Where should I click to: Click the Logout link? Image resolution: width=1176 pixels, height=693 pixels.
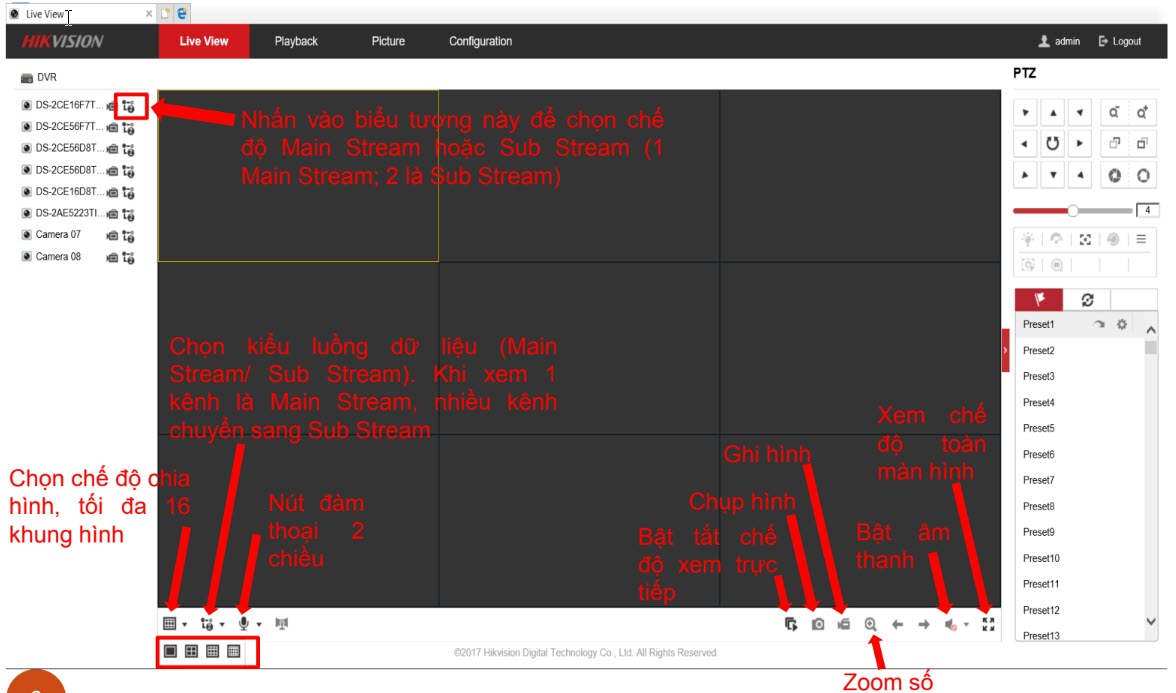pos(1119,41)
